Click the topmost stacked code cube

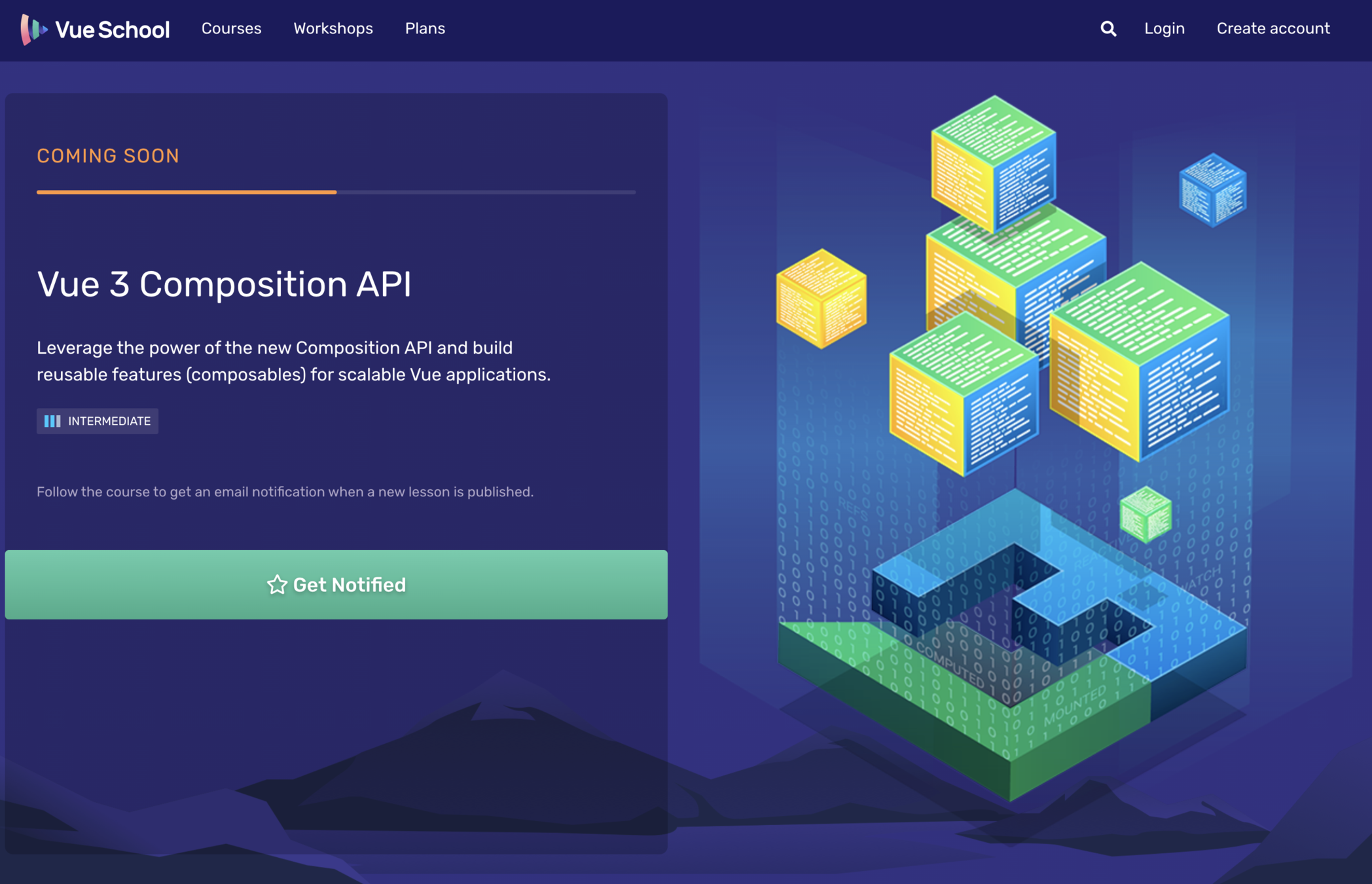(993, 164)
